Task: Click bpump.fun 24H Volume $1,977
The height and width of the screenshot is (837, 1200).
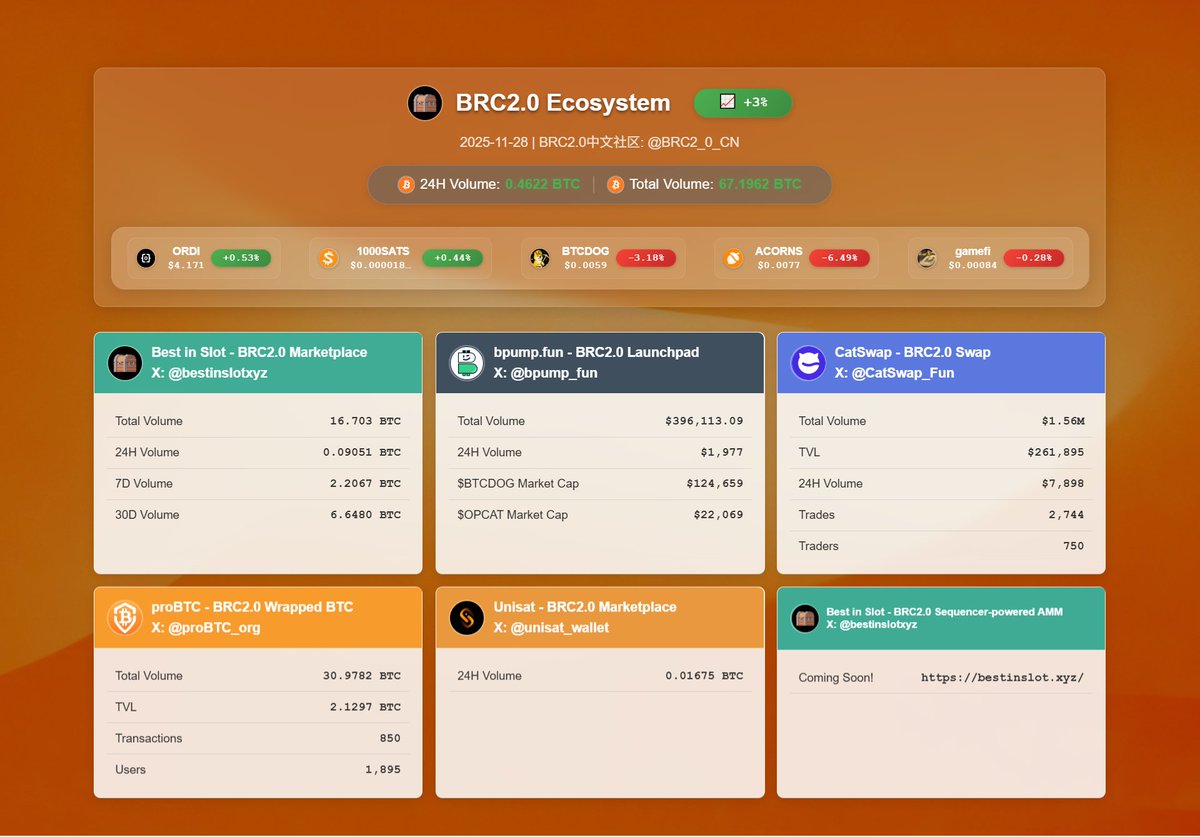Action: (x=722, y=452)
